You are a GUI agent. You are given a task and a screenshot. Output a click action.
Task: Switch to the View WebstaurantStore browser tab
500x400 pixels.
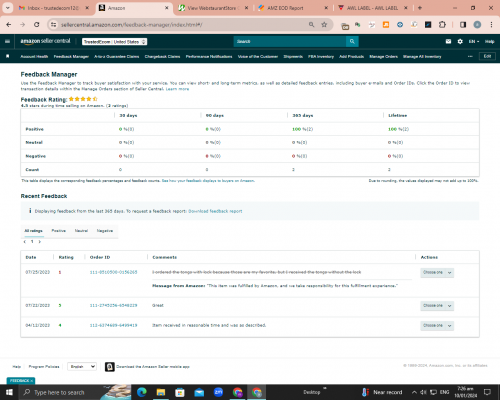(214, 8)
